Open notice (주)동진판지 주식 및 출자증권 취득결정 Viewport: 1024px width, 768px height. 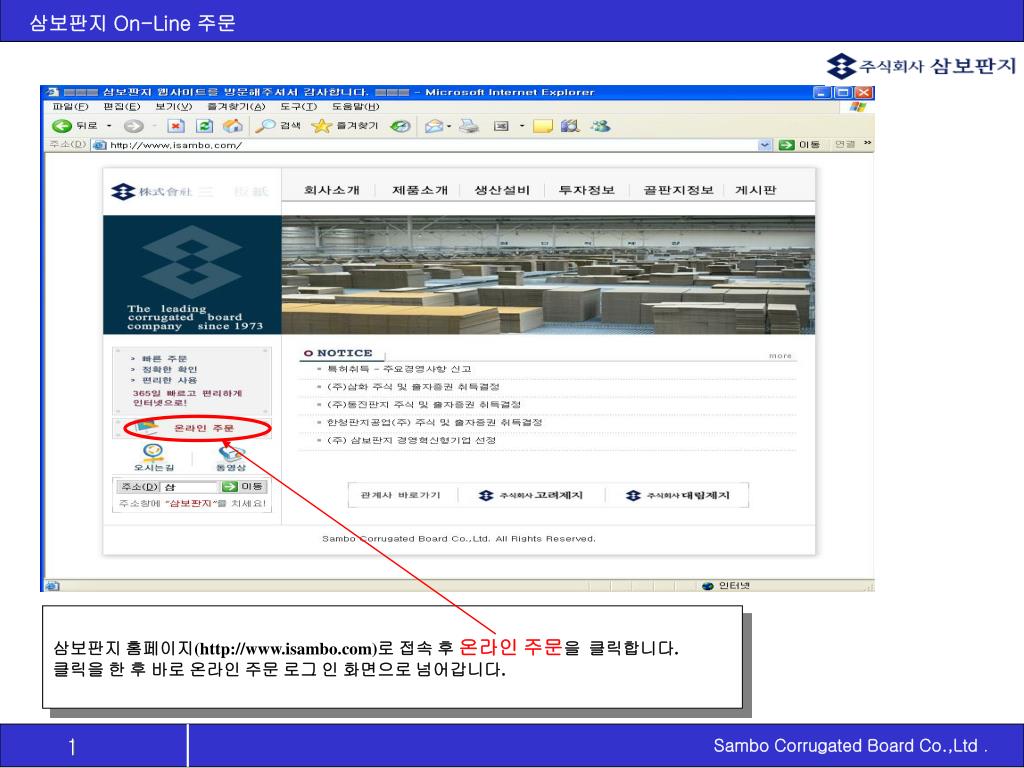pos(424,404)
